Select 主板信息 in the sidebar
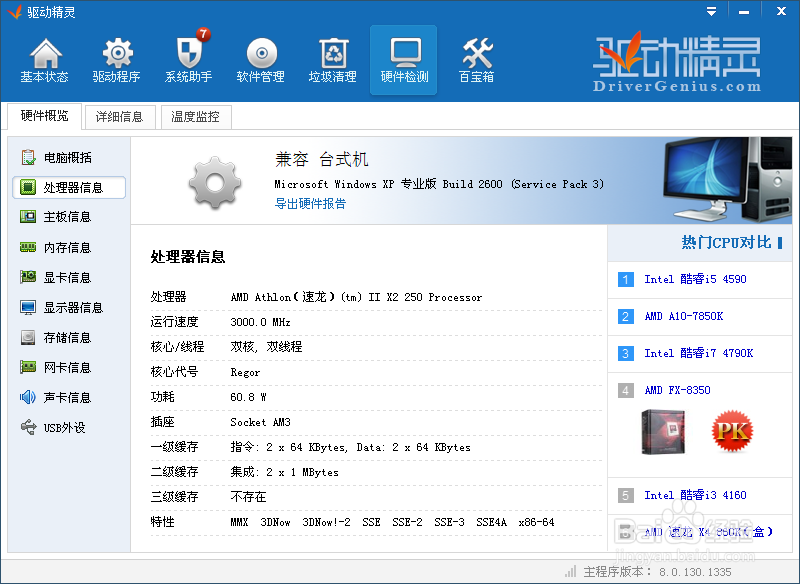The image size is (800, 584). point(68,217)
